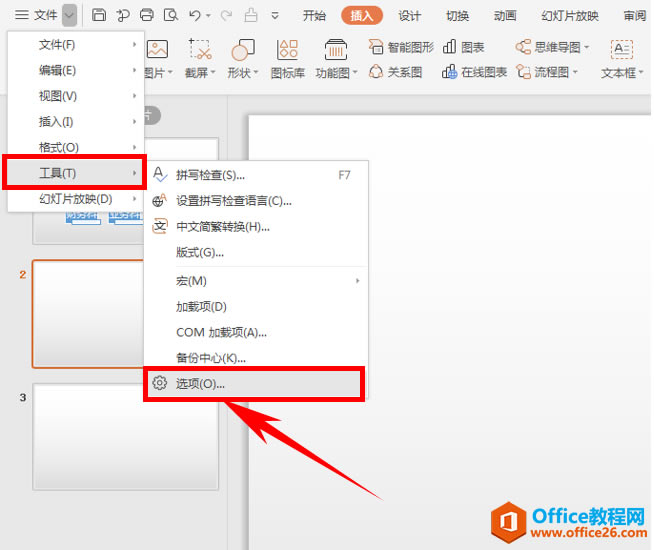The image size is (654, 550).
Task: Insert a 图表 chart
Action: tap(463, 47)
